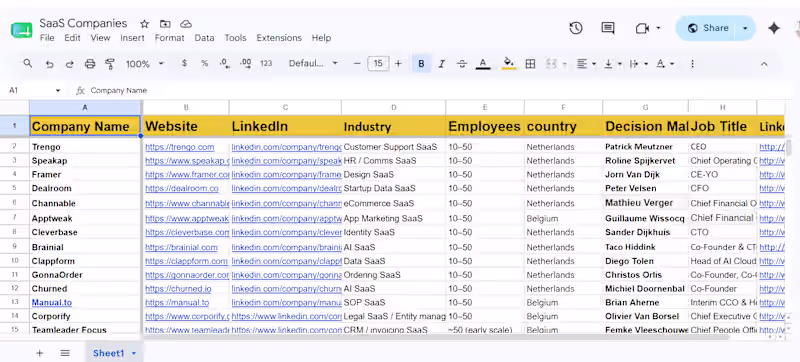This screenshot has width=800, height=362.
Task: Select the Teamleader Focus cell
Action: point(85,330)
